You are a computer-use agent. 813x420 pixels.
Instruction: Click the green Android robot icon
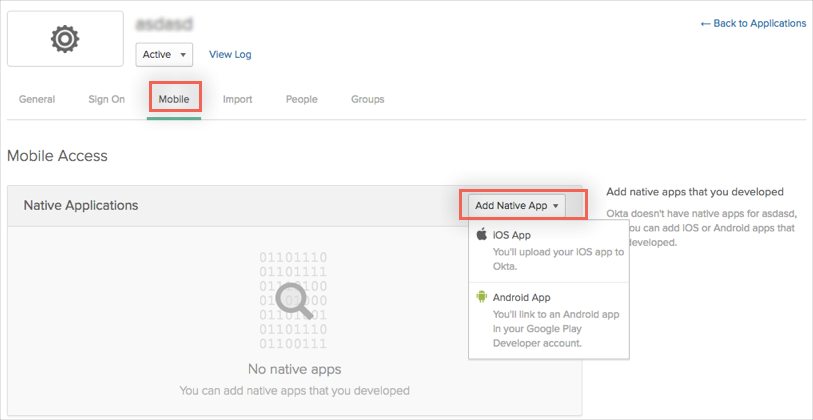481,297
